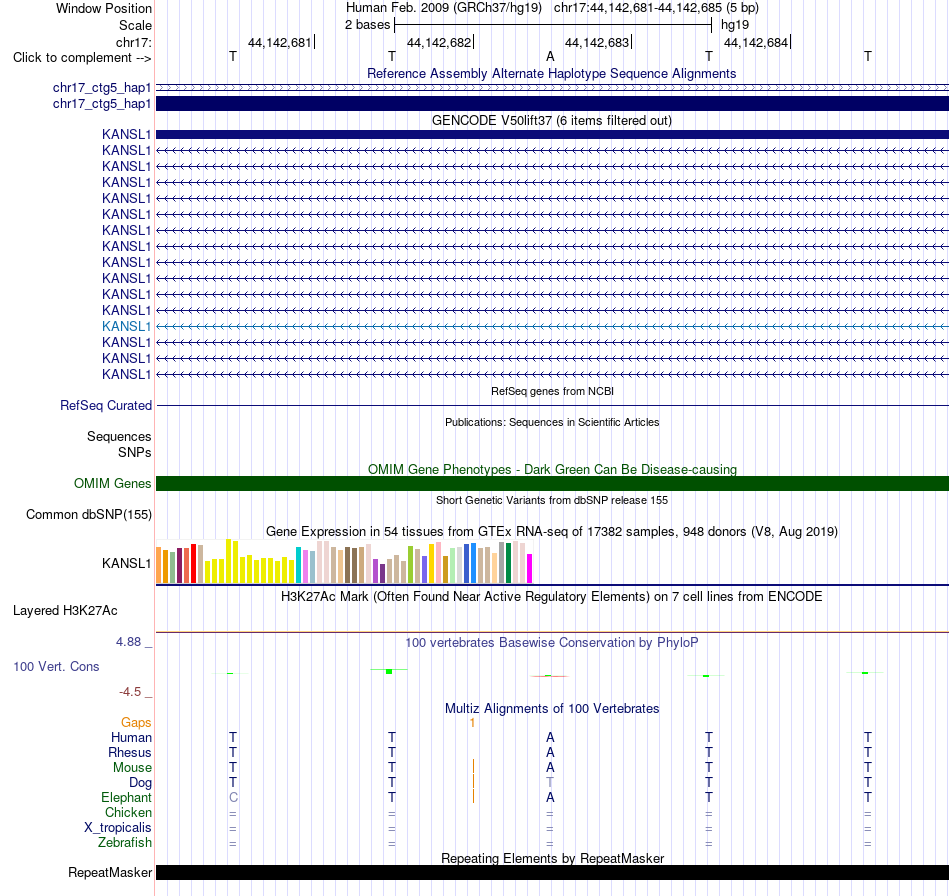Click the 'Sequences' track label
This screenshot has width=950, height=896.
[119, 436]
